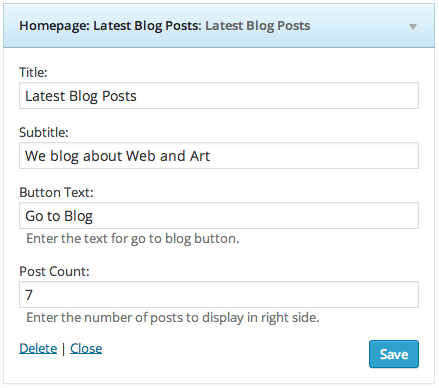Save the widget settings
Screen dimensions: 439x388
pyautogui.click(x=394, y=354)
